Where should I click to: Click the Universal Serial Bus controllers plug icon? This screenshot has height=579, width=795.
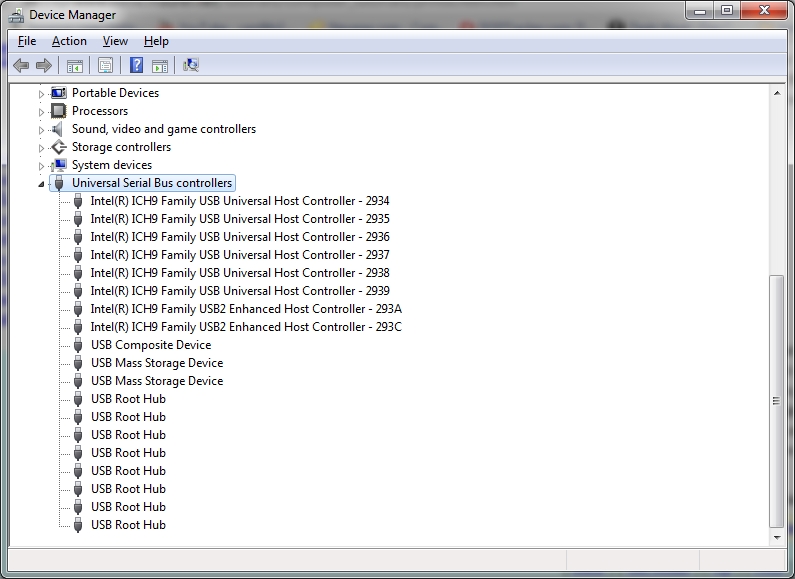click(59, 183)
